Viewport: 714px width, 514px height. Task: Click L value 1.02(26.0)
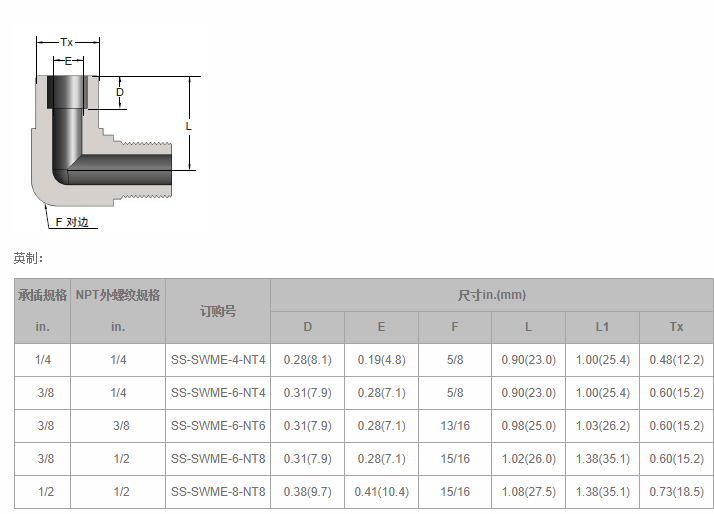[x=529, y=458]
